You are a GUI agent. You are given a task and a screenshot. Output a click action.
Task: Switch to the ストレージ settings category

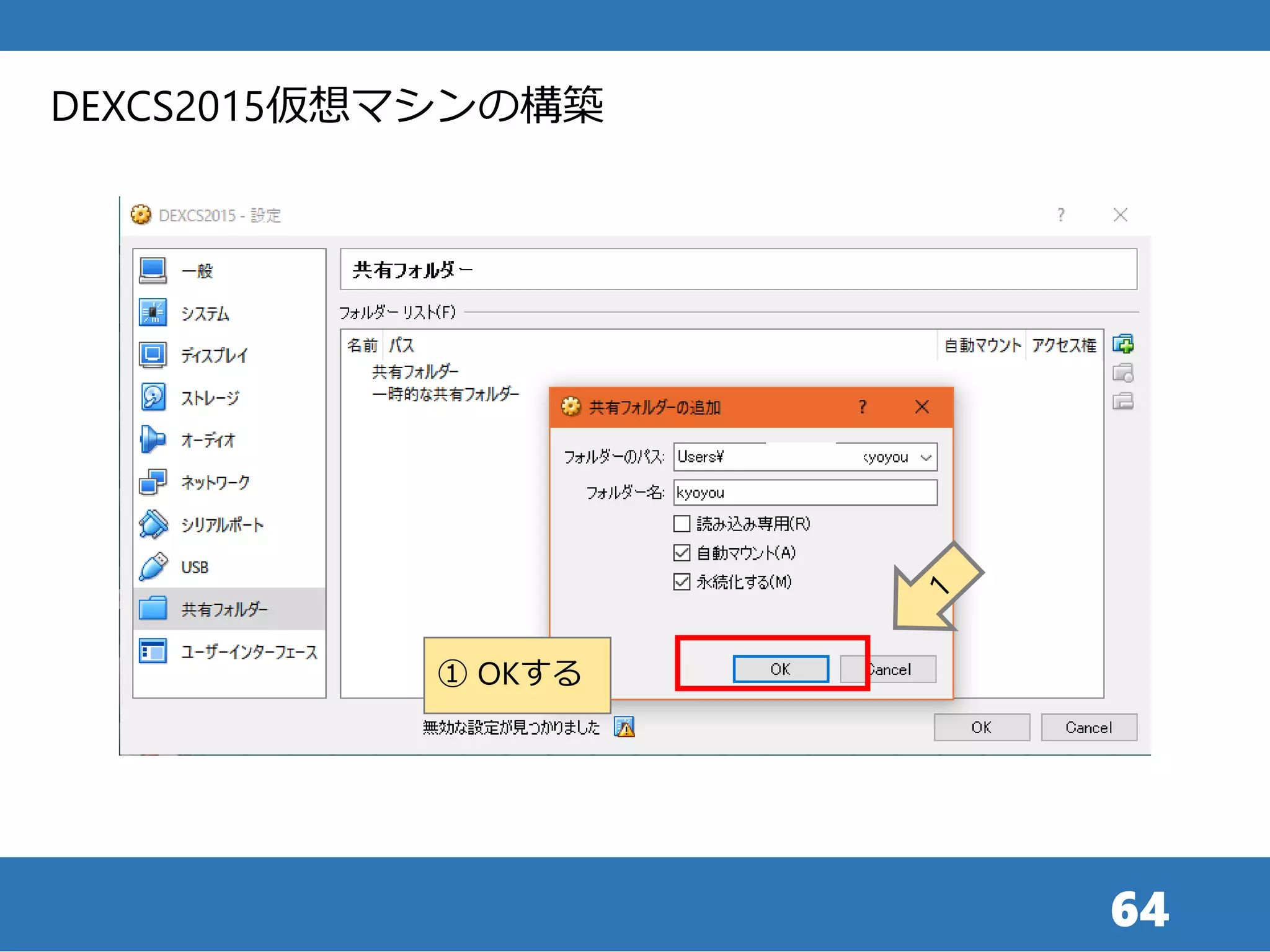click(x=229, y=397)
